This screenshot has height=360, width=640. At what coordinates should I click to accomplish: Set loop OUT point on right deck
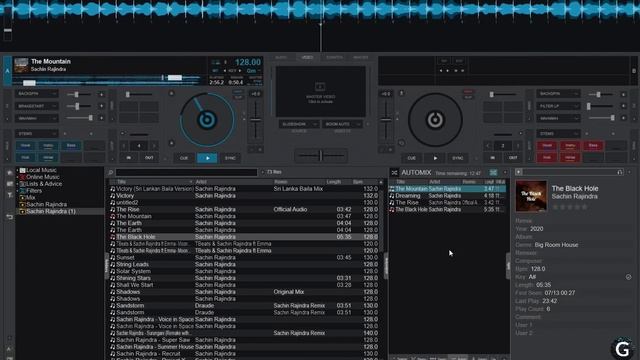pos(513,158)
